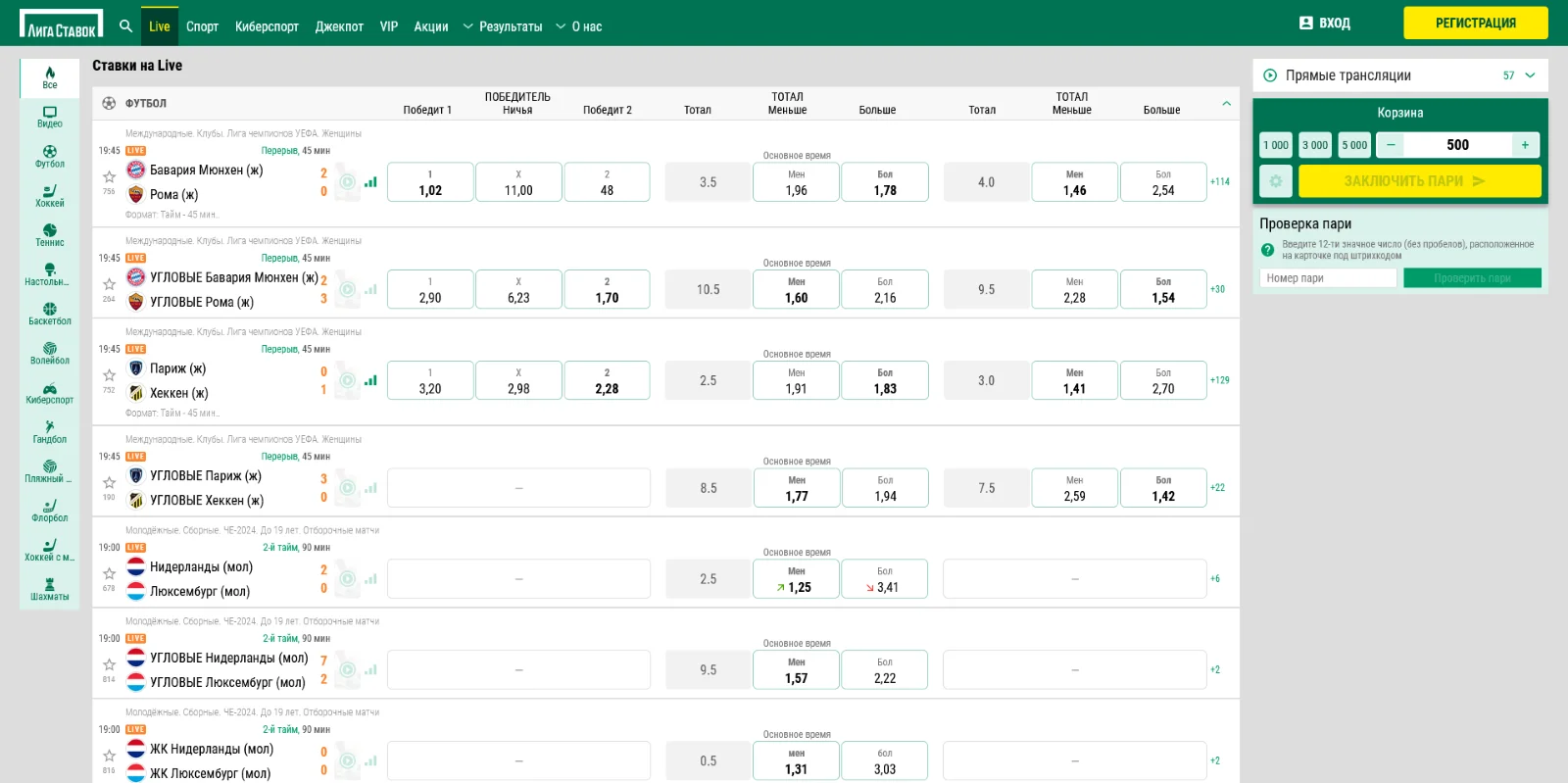Click Проверить пари button
Viewport: 1568px width, 783px height.
click(x=1472, y=278)
